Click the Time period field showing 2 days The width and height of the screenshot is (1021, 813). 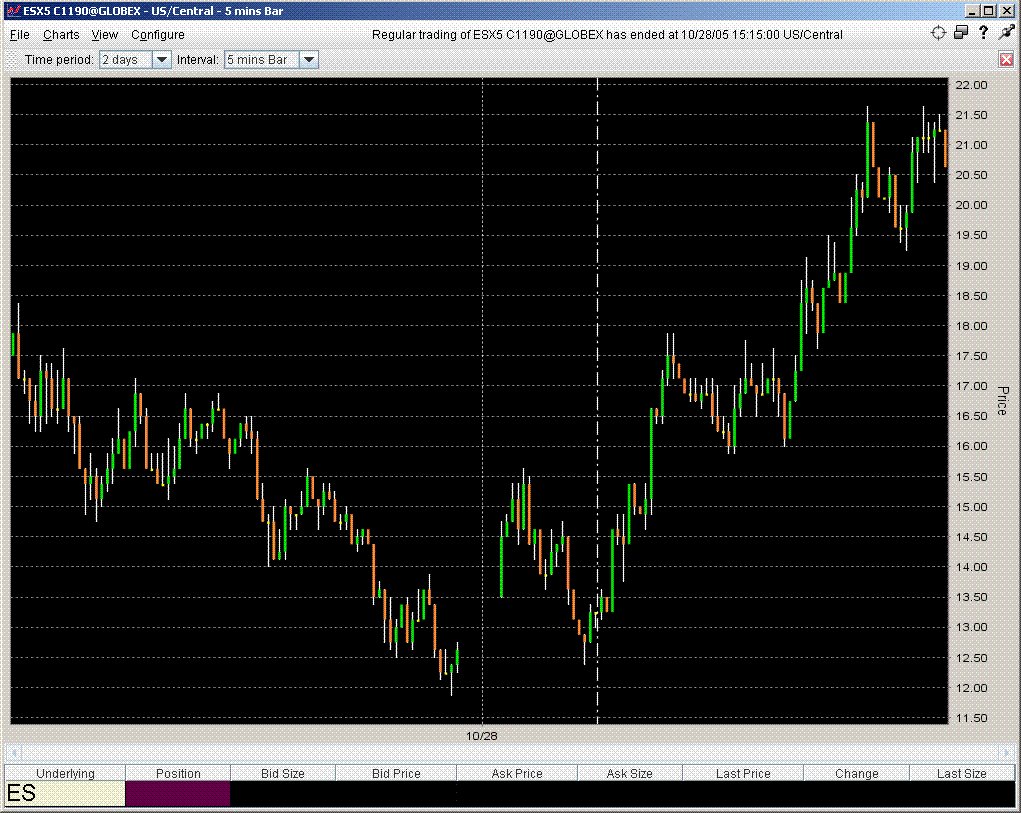coord(126,60)
